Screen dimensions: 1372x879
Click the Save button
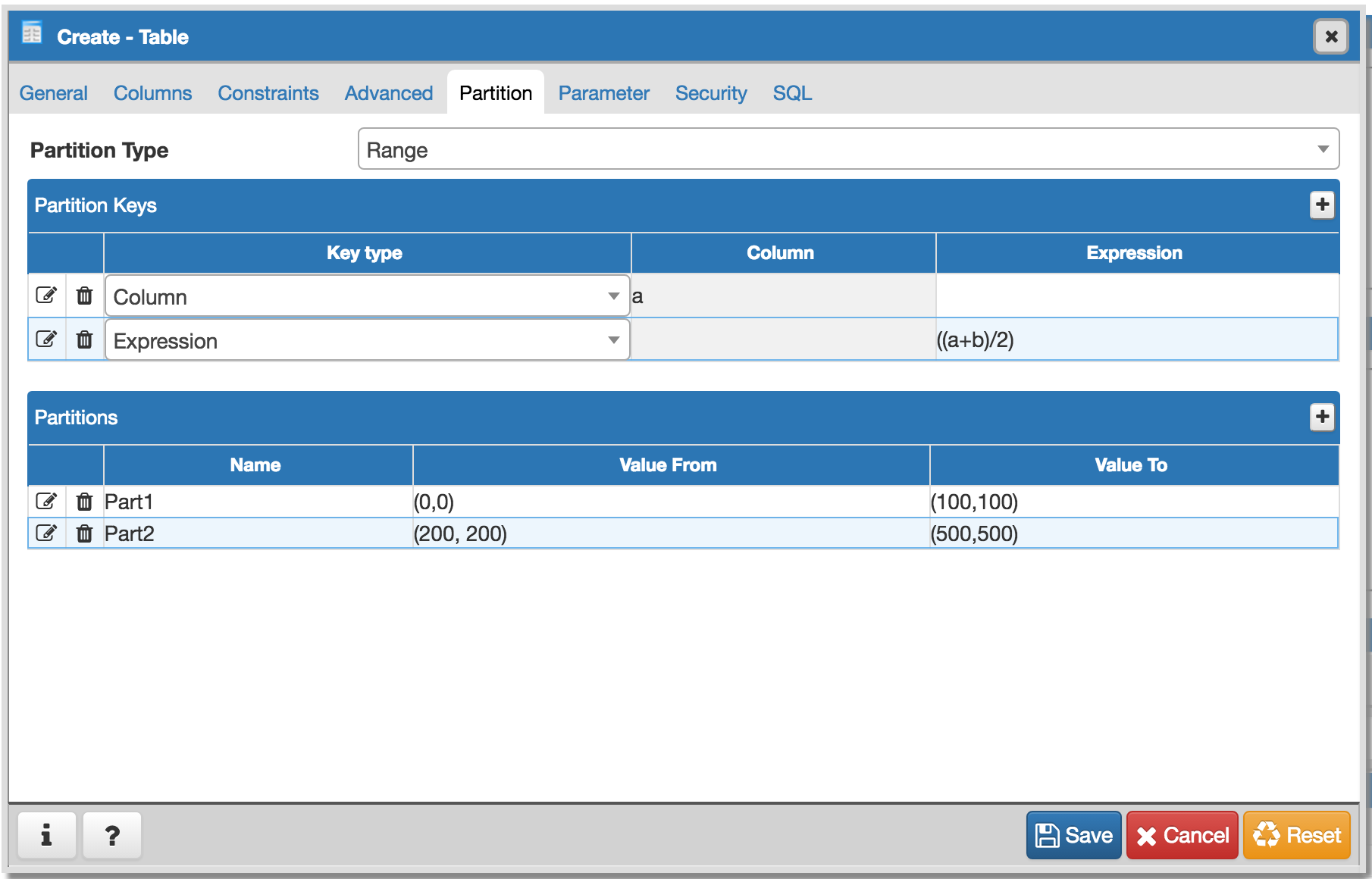[1073, 835]
